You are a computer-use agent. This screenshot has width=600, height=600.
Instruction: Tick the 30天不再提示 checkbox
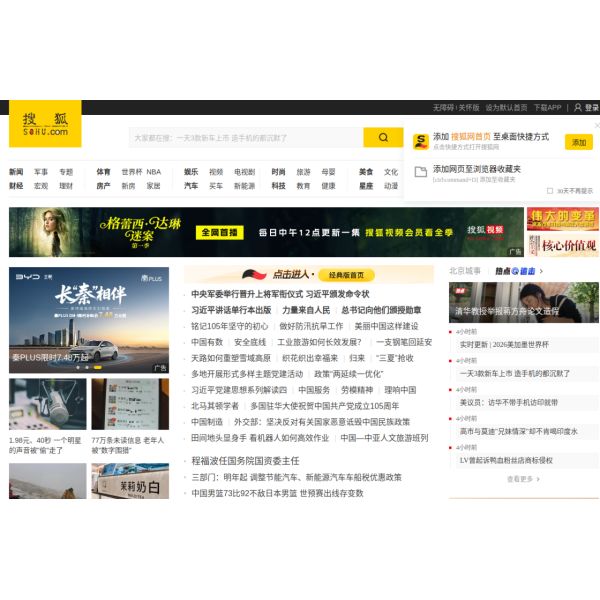pos(550,191)
